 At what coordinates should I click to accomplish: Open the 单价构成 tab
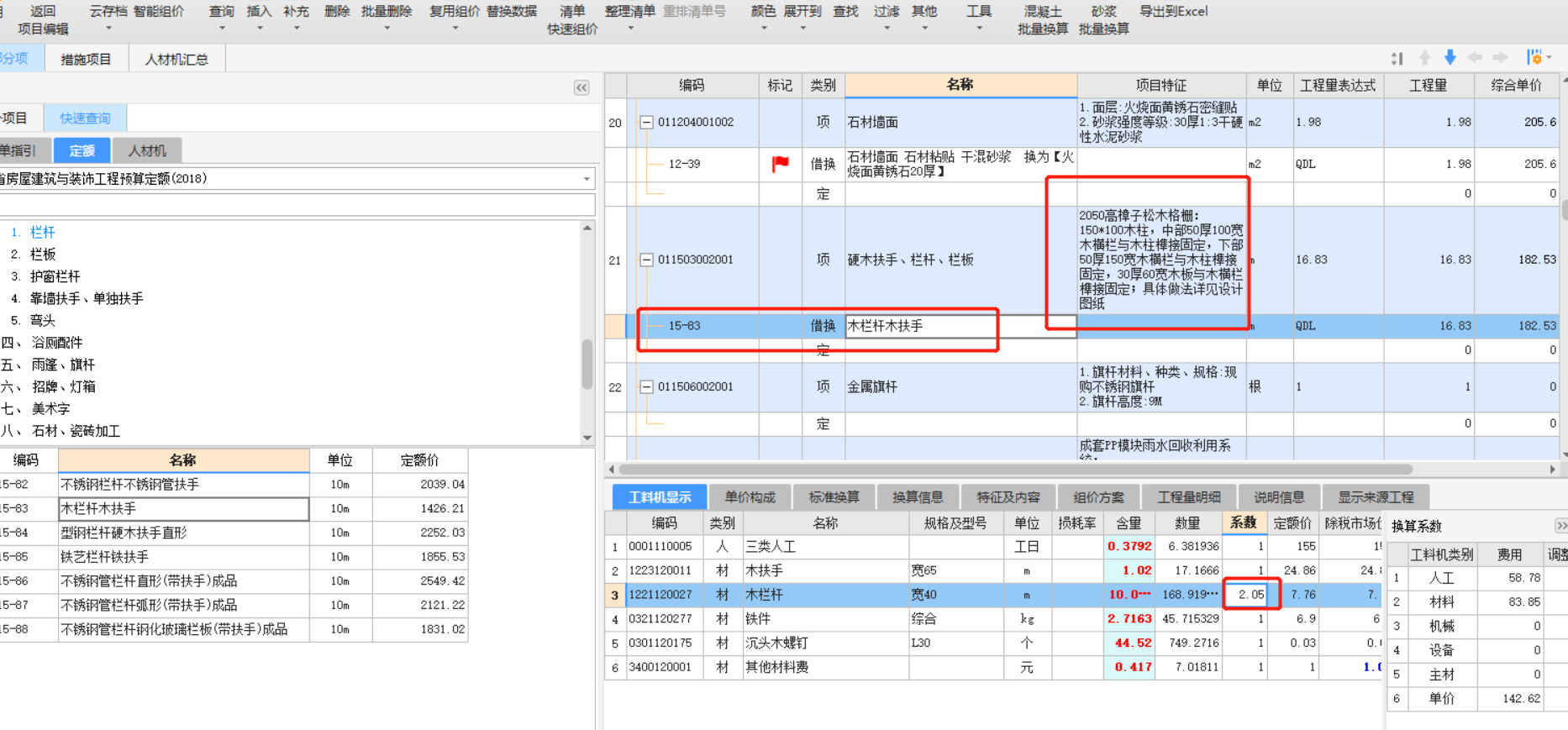tap(750, 497)
